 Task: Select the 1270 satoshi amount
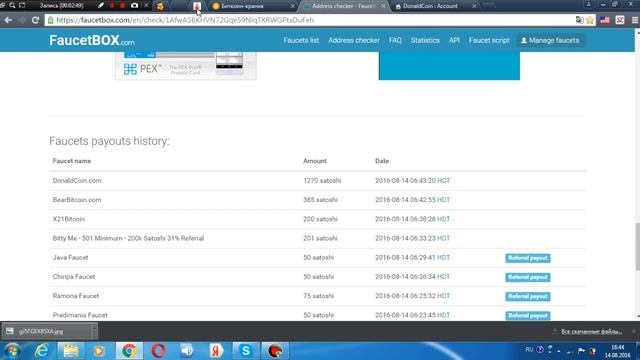tap(322, 180)
